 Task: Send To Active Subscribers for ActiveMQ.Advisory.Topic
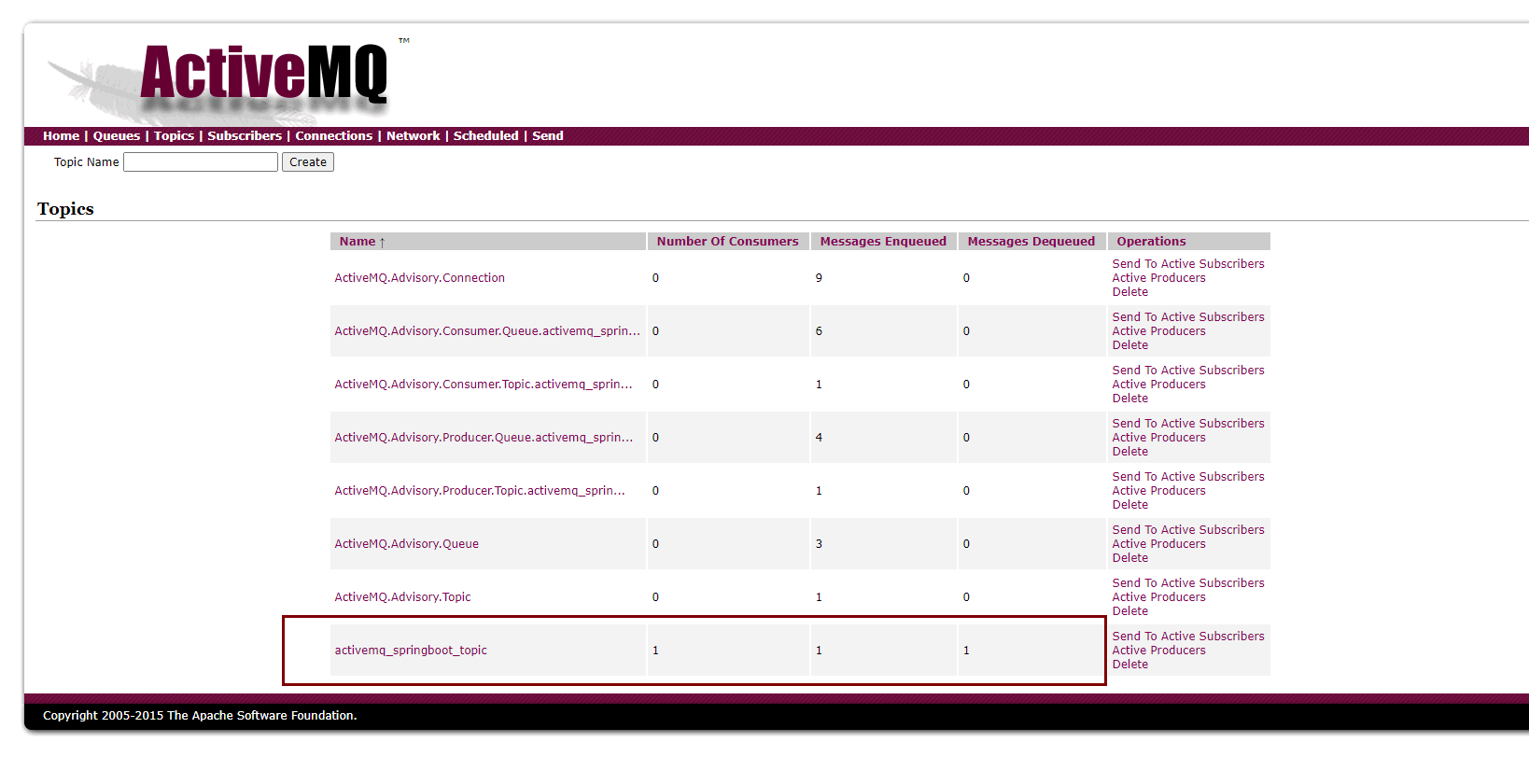click(x=1188, y=583)
